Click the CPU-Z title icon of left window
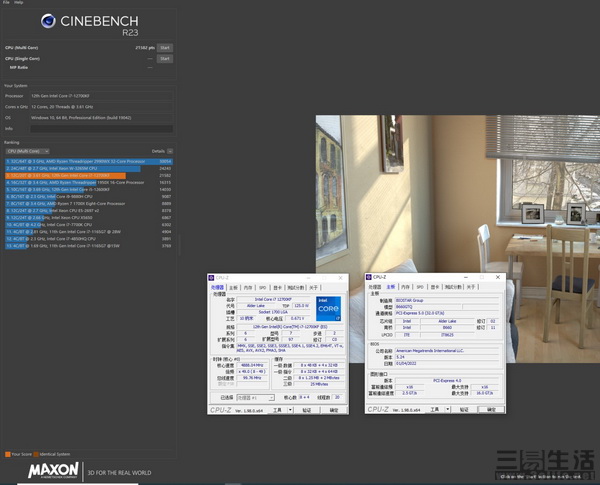 pos(211,277)
